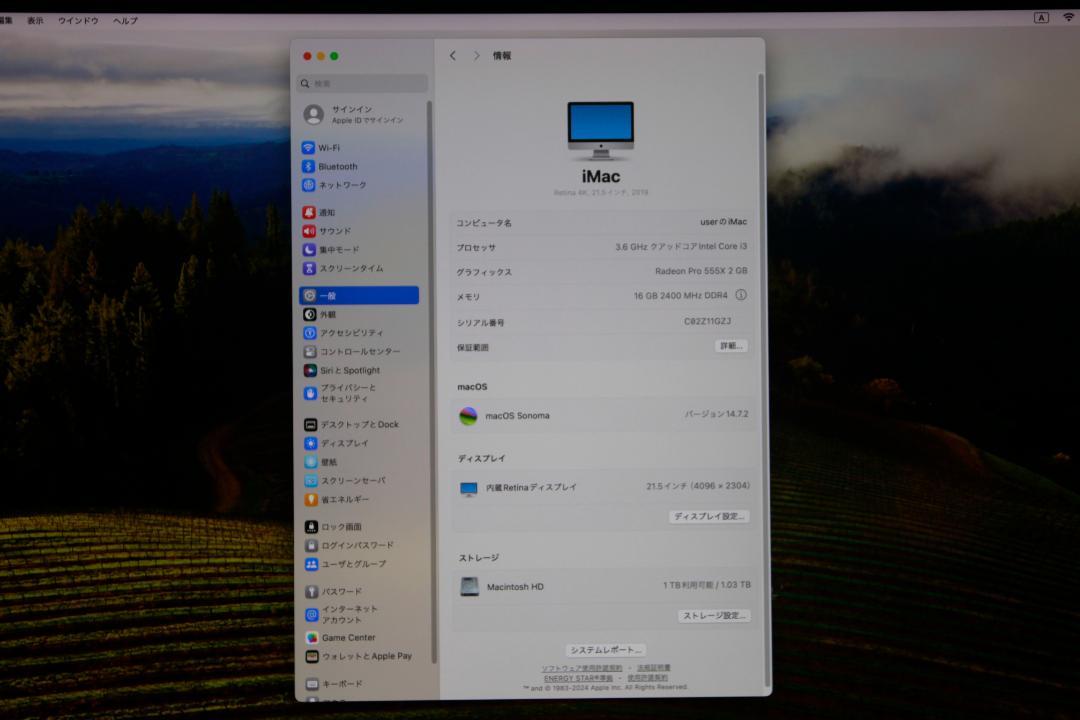This screenshot has width=1080, height=720.
Task: Click 詳細 button for warranty coverage
Action: pyautogui.click(x=730, y=346)
